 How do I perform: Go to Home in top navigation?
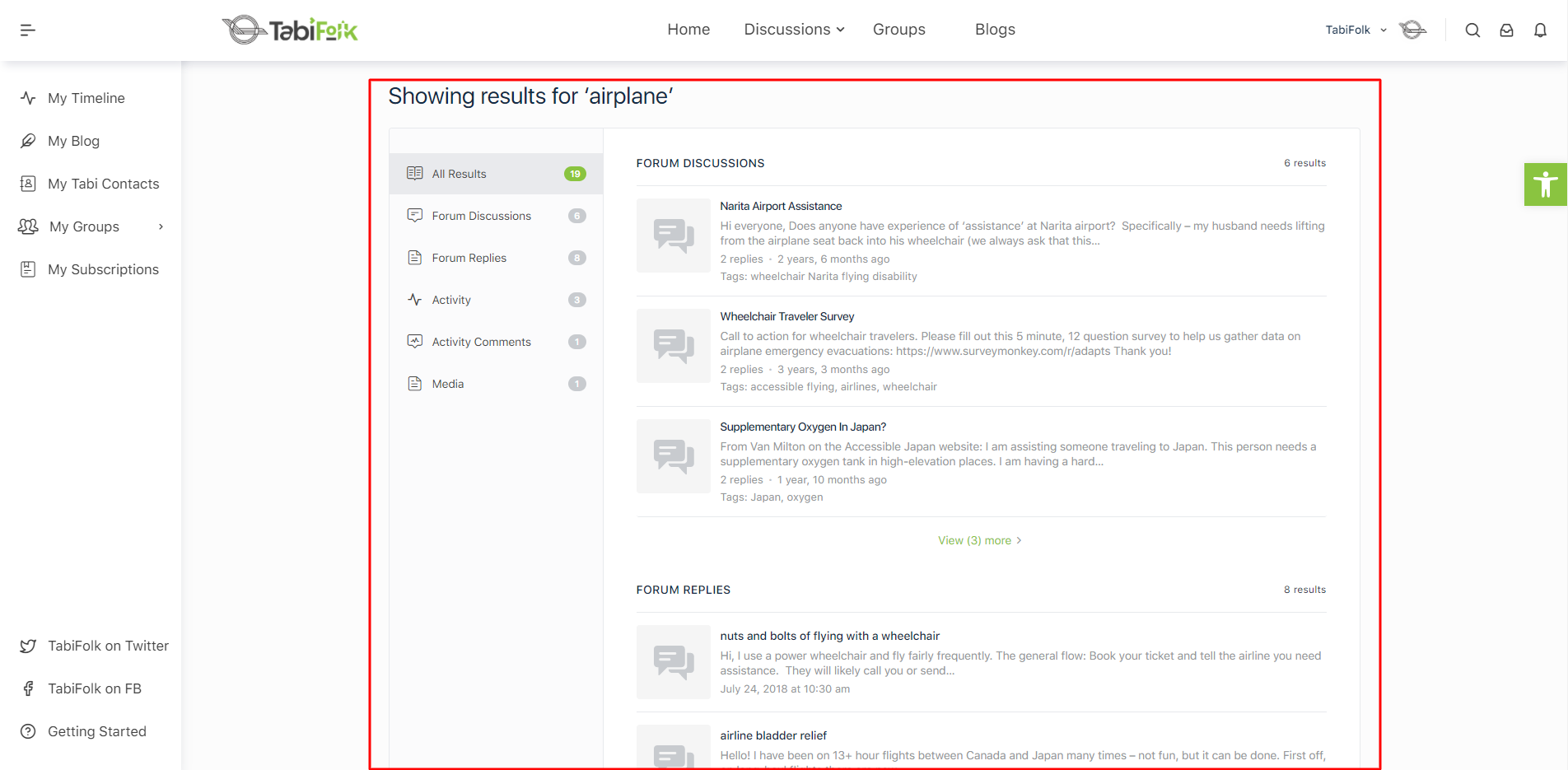[x=688, y=30]
